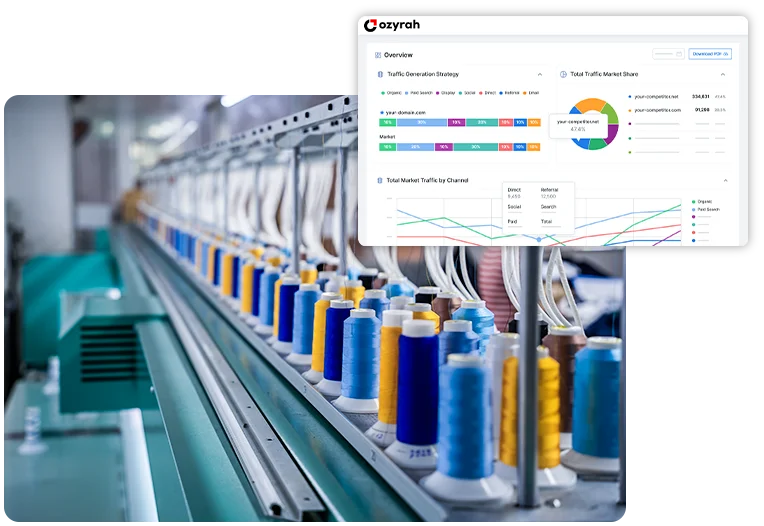The width and height of the screenshot is (764, 526).
Task: Click the ozyrah logo icon
Action: 371,25
